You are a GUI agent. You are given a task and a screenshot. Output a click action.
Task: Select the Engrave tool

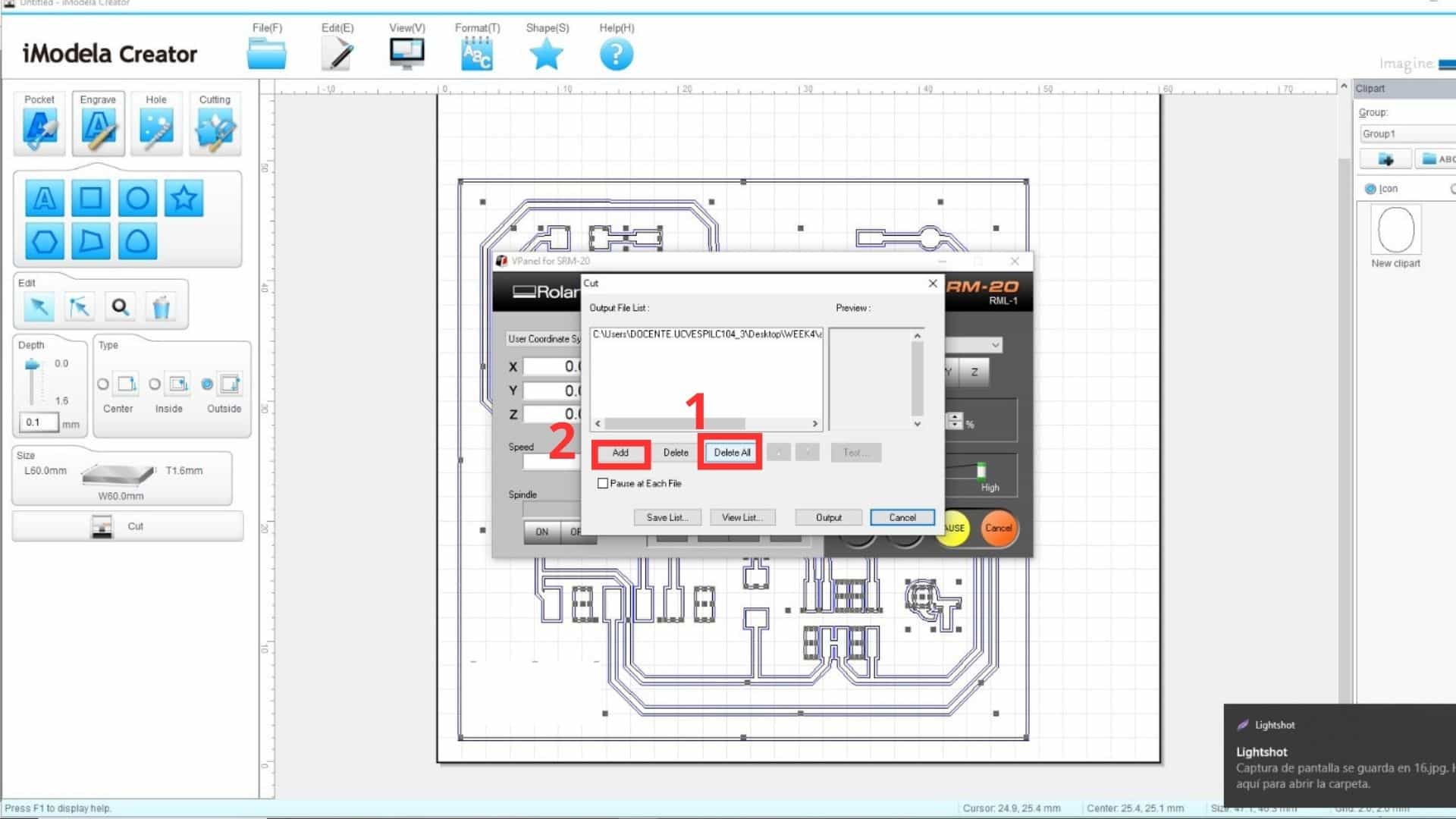[x=98, y=124]
